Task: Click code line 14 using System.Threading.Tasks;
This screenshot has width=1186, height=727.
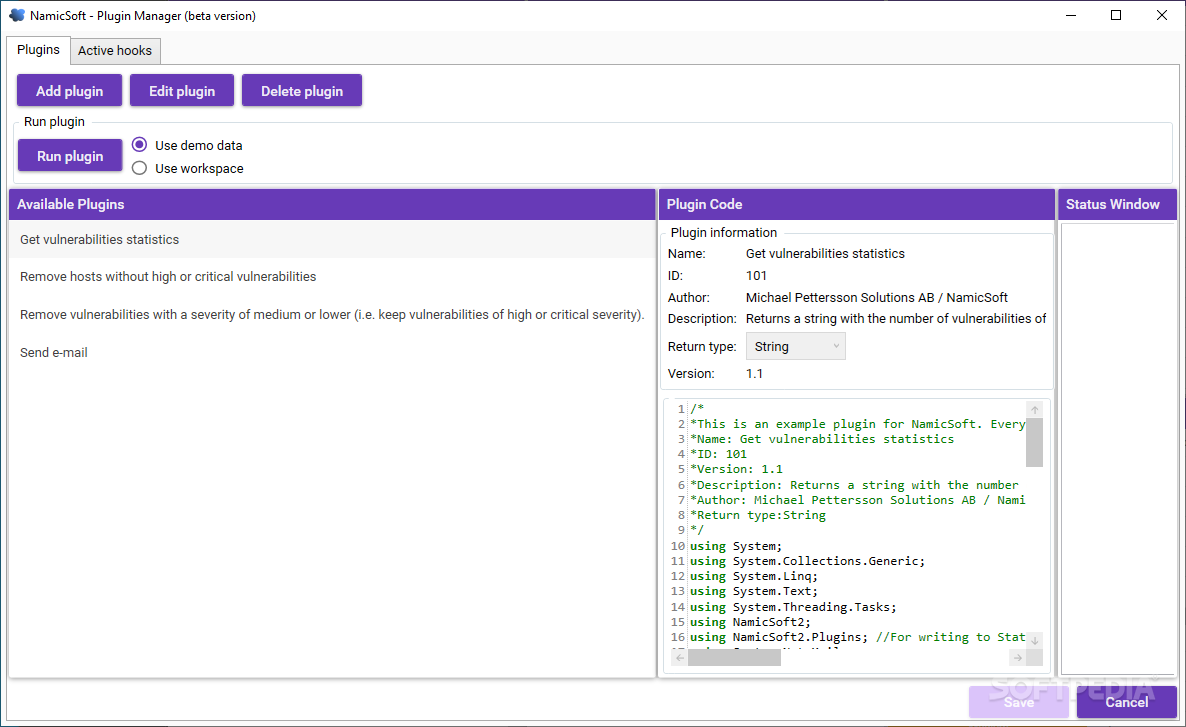Action: [x=793, y=607]
